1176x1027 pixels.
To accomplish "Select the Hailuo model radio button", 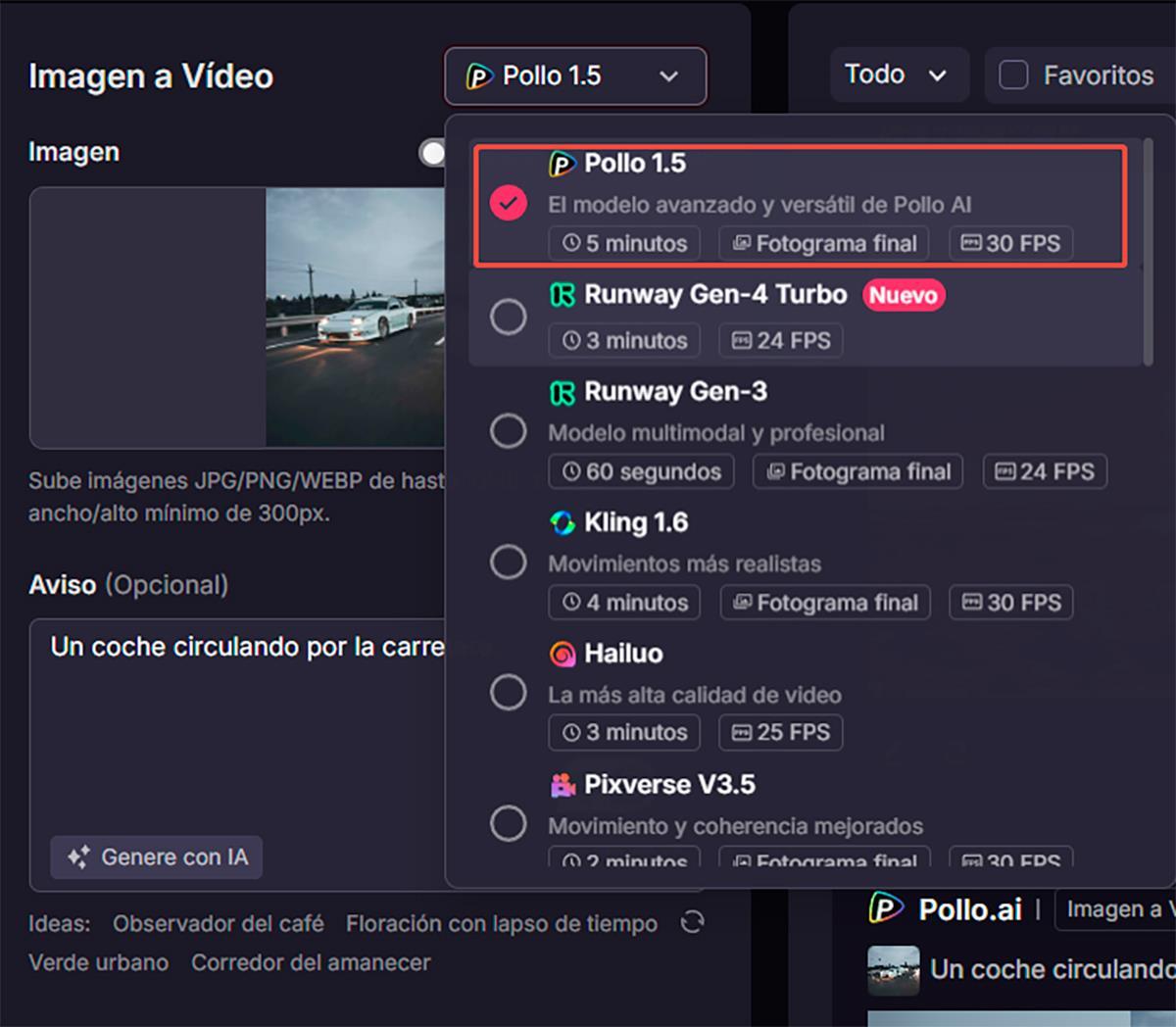I will [508, 693].
